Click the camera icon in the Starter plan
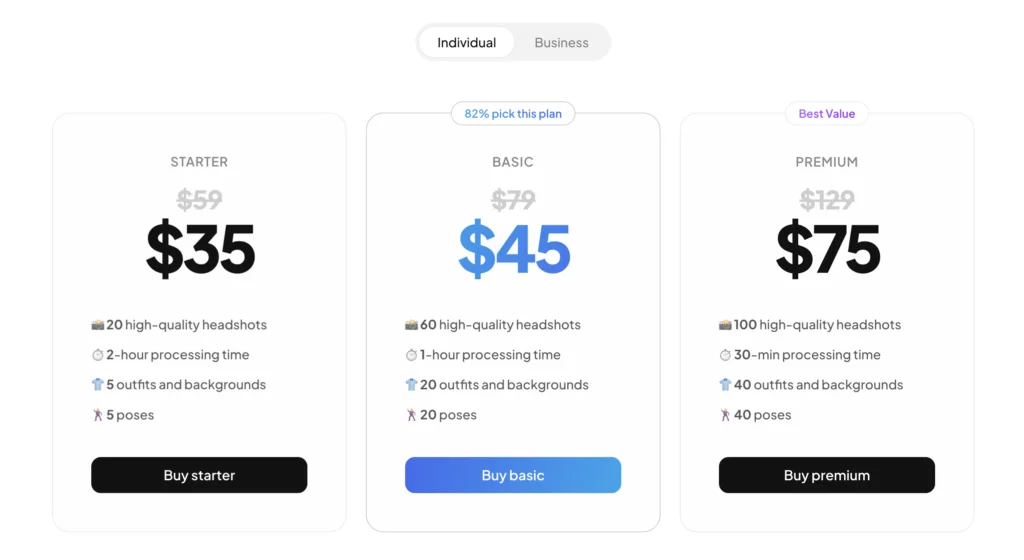1024x560 pixels. click(98, 325)
